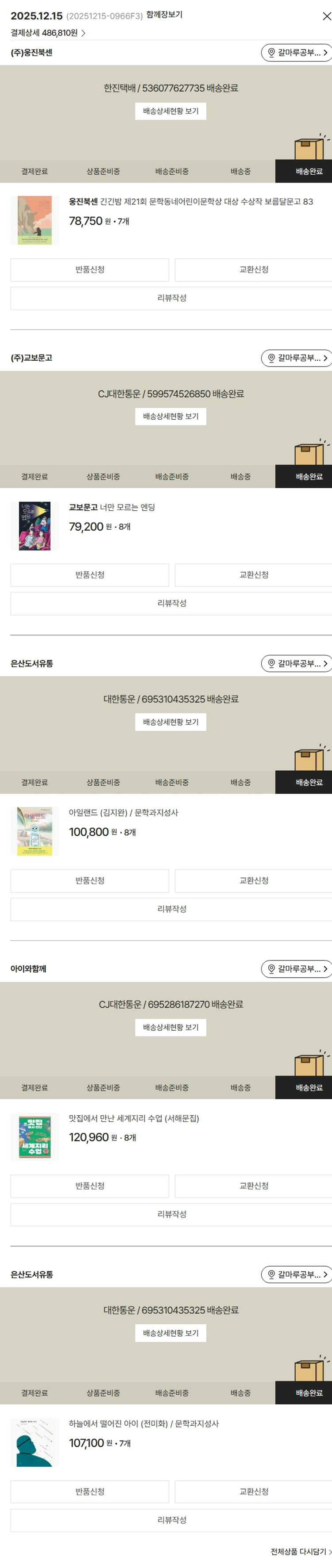Viewport: 332px width, 1568px height.
Task: Click the delivery box icon for 교보문고 shipment
Action: point(309,453)
